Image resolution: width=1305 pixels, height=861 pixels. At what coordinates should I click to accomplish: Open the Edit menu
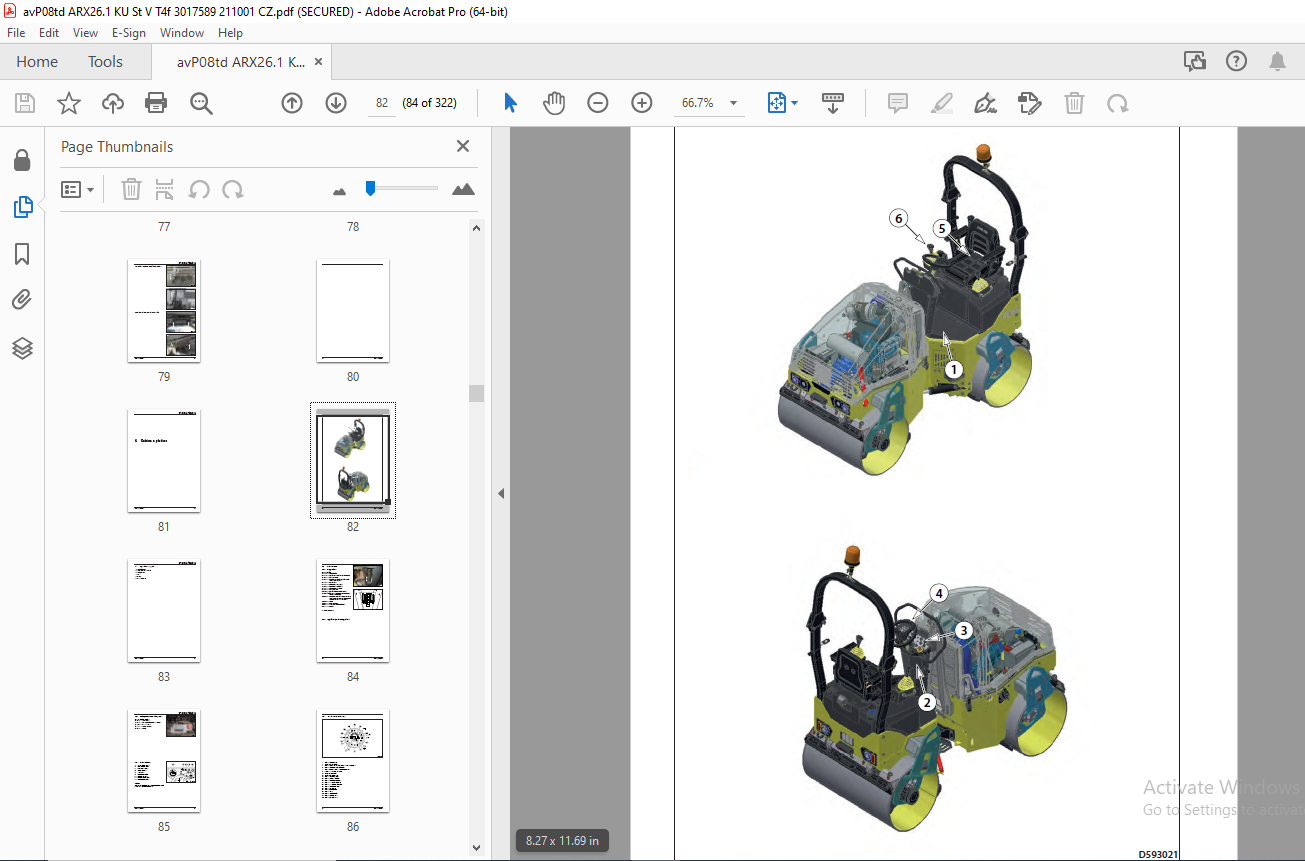(x=49, y=33)
